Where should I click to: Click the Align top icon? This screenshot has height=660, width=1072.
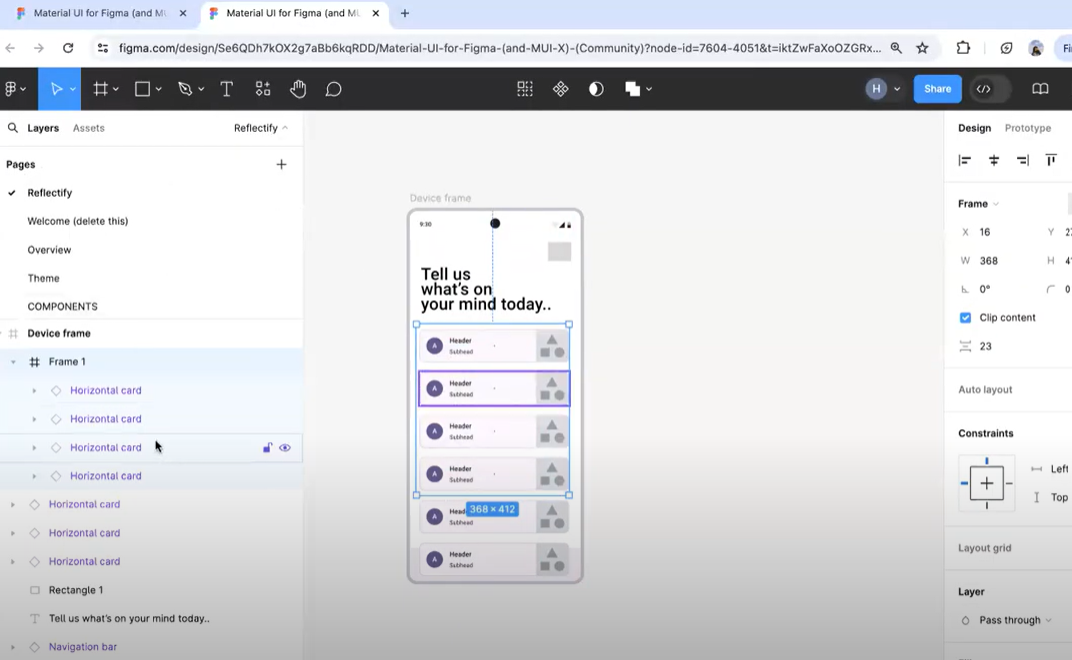pos(1051,160)
